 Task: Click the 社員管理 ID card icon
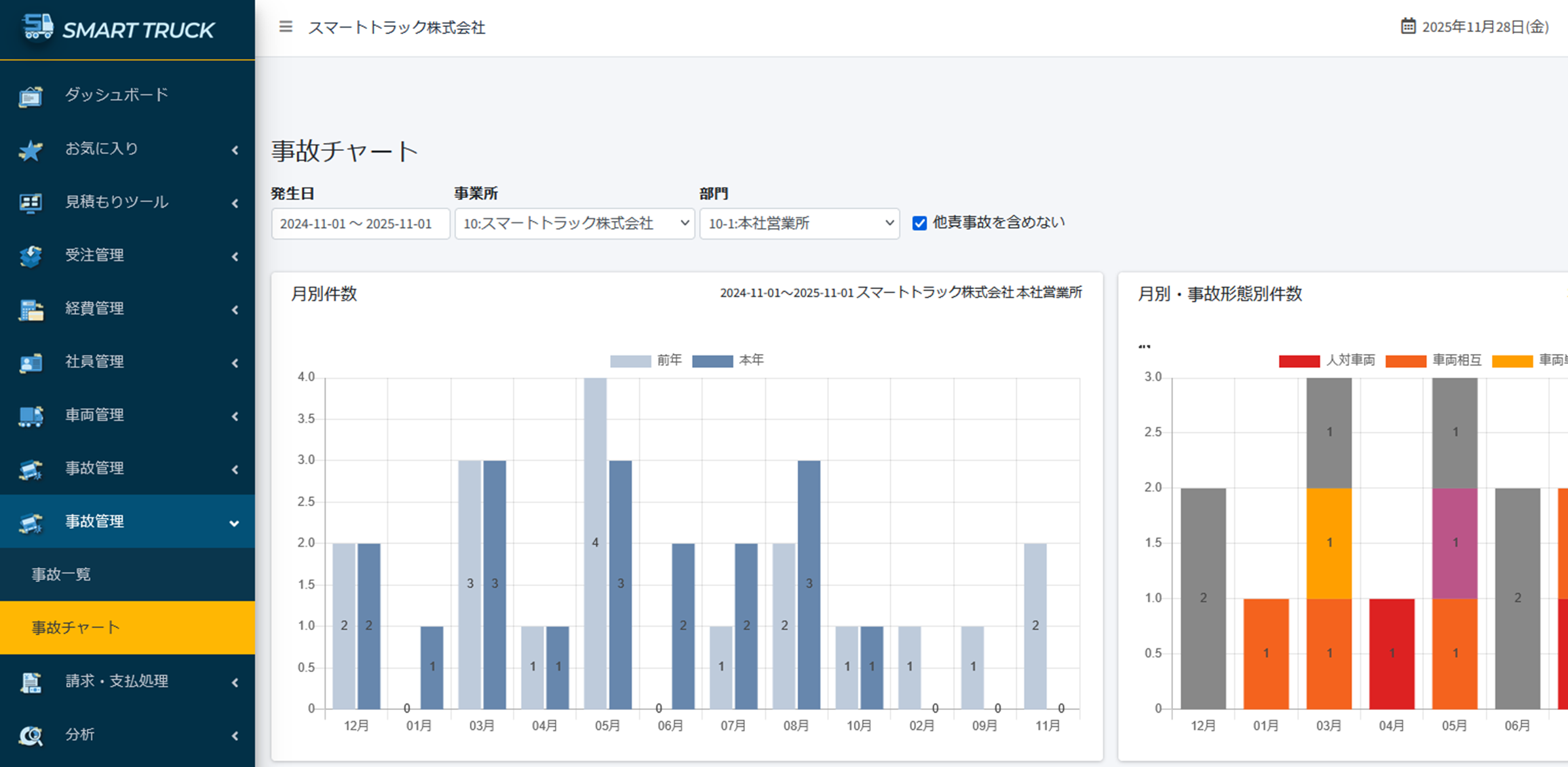coord(30,363)
